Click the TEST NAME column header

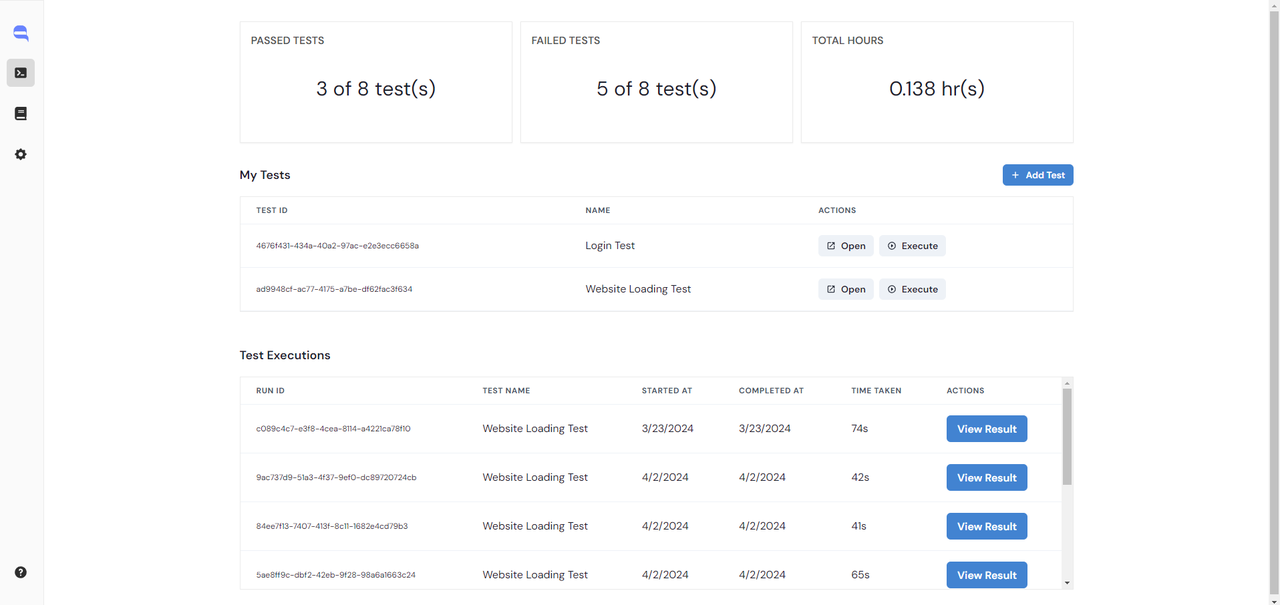coord(506,391)
